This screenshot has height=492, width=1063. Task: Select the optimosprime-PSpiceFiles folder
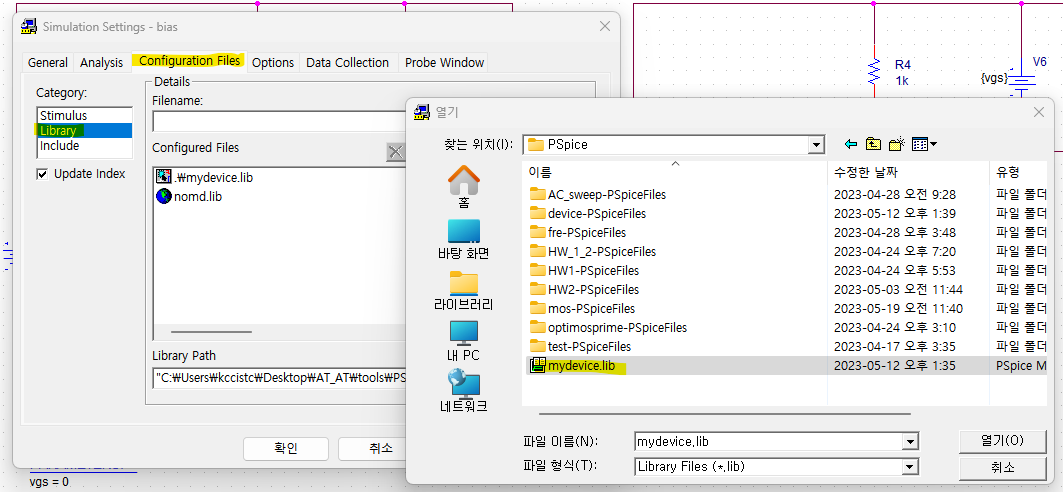coord(607,327)
